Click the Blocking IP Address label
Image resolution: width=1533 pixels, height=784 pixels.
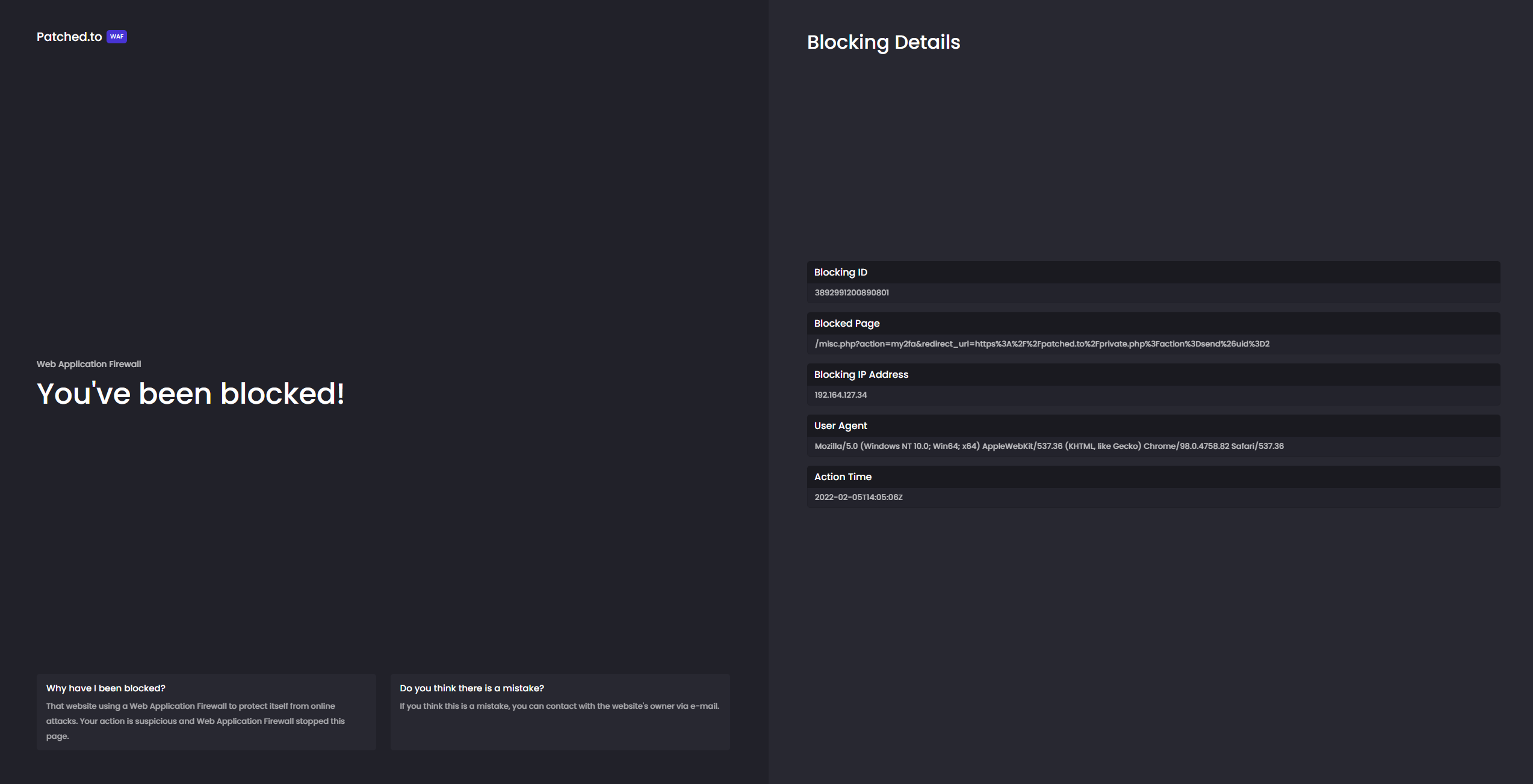861,375
